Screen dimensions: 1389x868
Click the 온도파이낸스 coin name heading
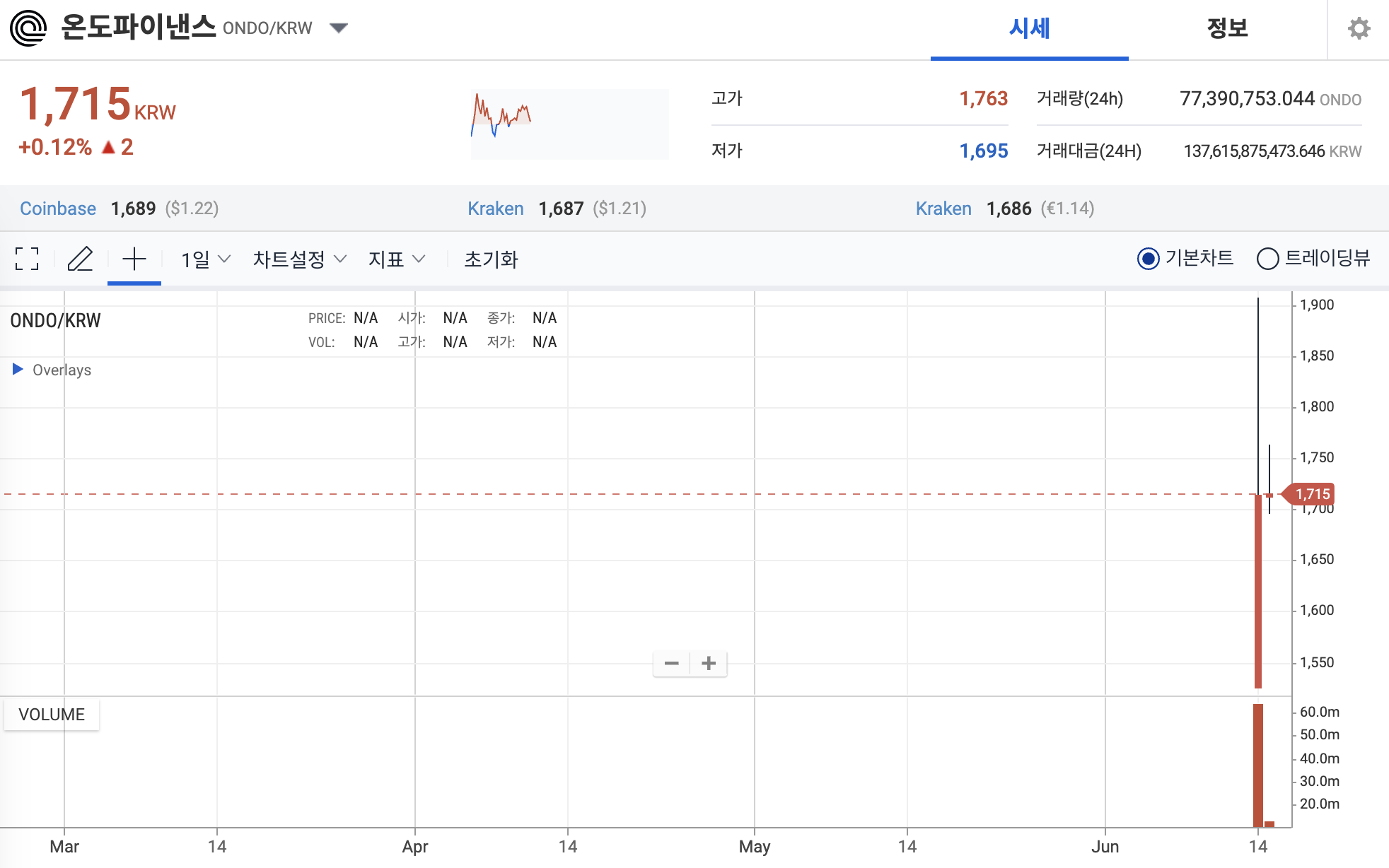click(138, 28)
